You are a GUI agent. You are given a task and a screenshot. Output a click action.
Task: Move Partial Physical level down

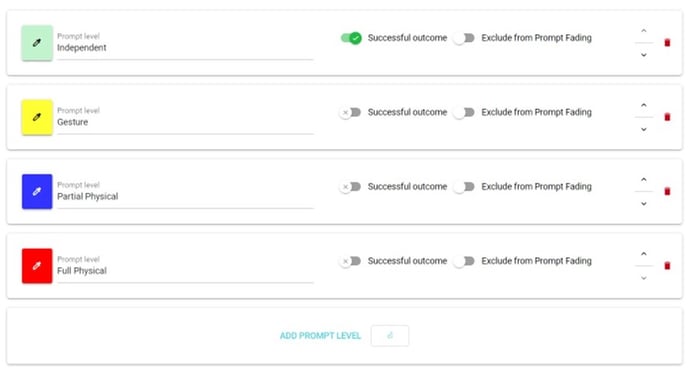click(644, 204)
